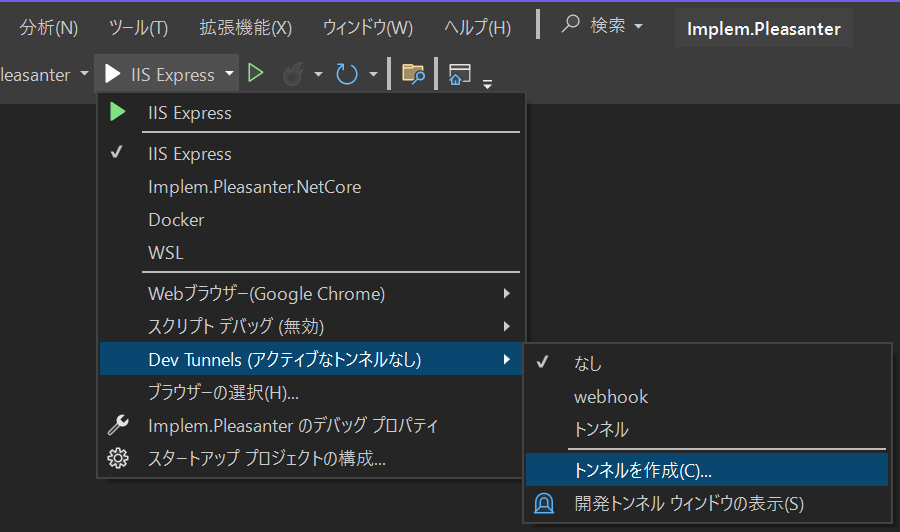This screenshot has width=900, height=532.
Task: Open the 検索 dropdown arrow
Action: [638, 26]
